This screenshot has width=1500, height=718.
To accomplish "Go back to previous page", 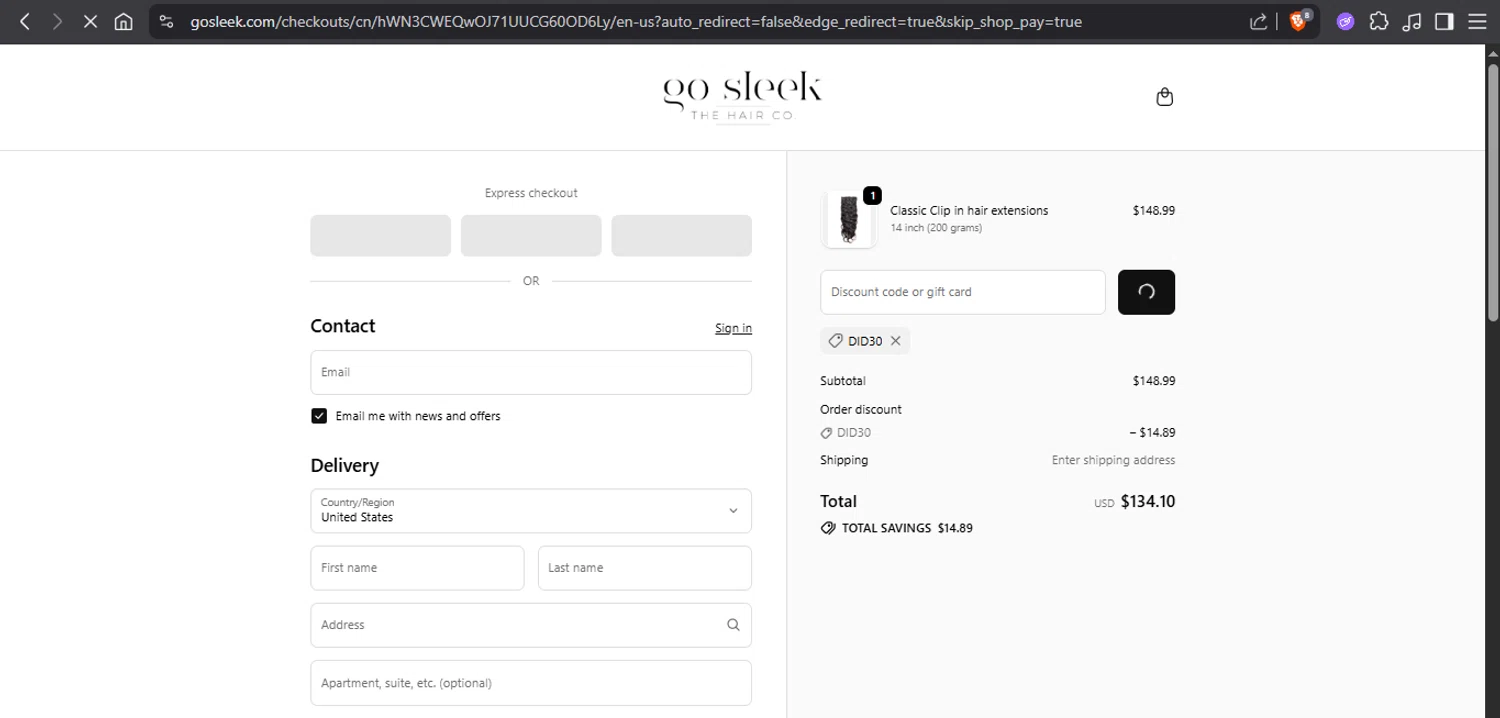I will pyautogui.click(x=25, y=21).
